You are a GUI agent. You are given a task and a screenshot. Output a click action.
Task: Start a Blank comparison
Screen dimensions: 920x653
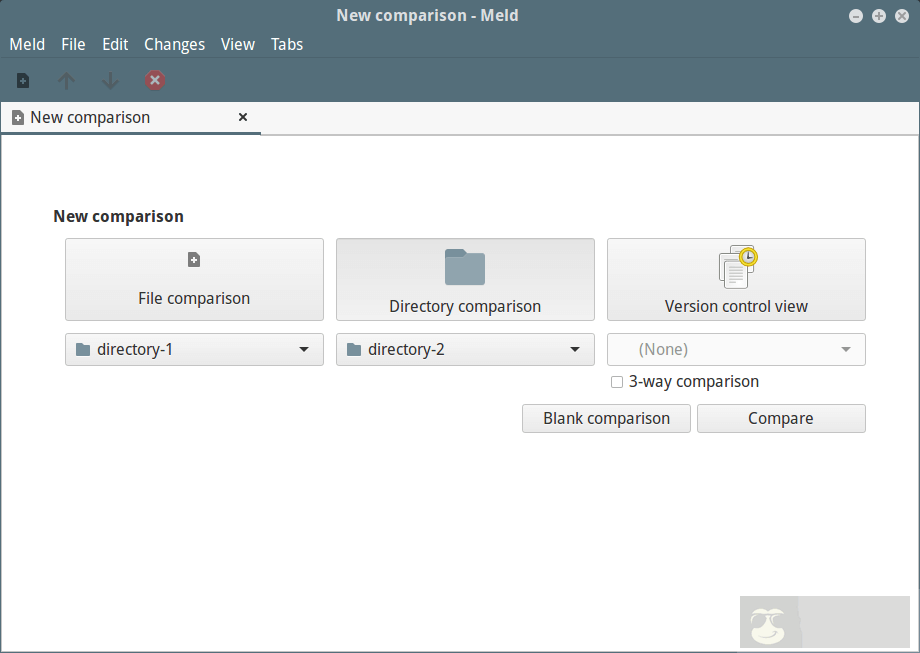[606, 418]
